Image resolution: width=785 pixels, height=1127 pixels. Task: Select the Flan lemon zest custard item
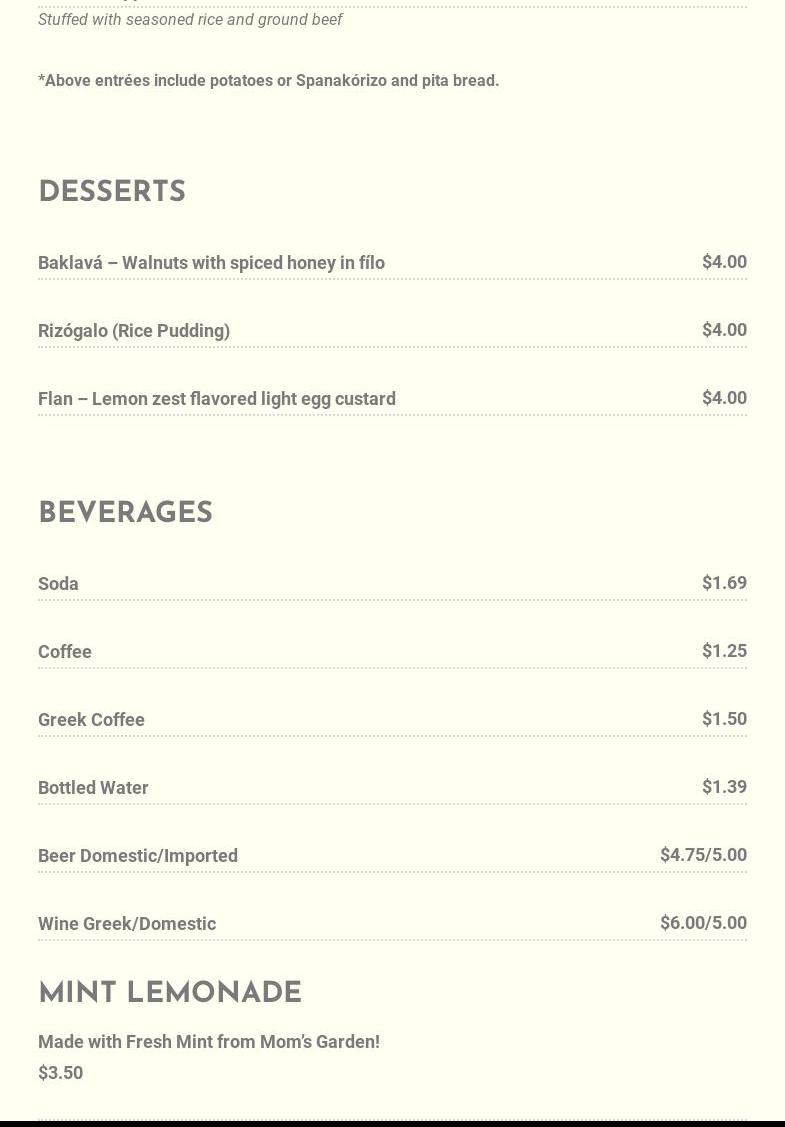217,398
